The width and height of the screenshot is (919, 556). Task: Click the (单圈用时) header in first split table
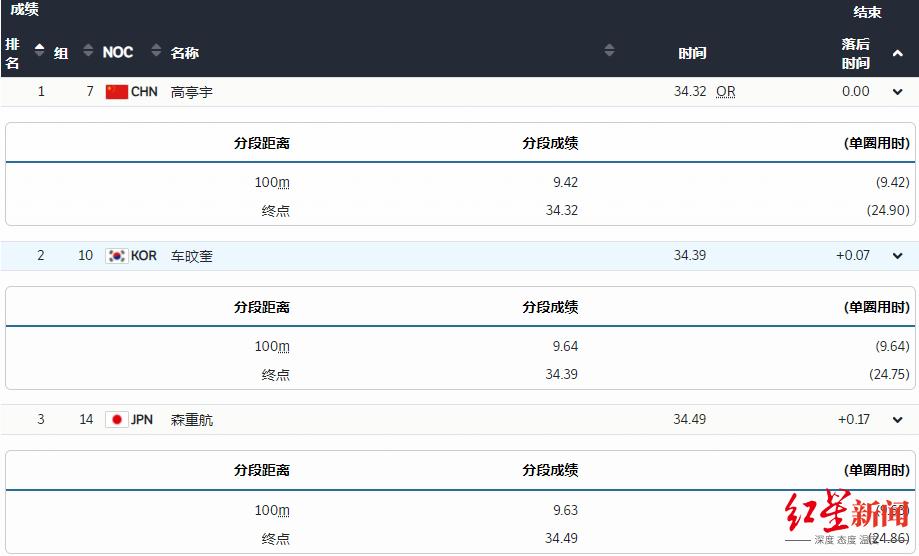[877, 144]
